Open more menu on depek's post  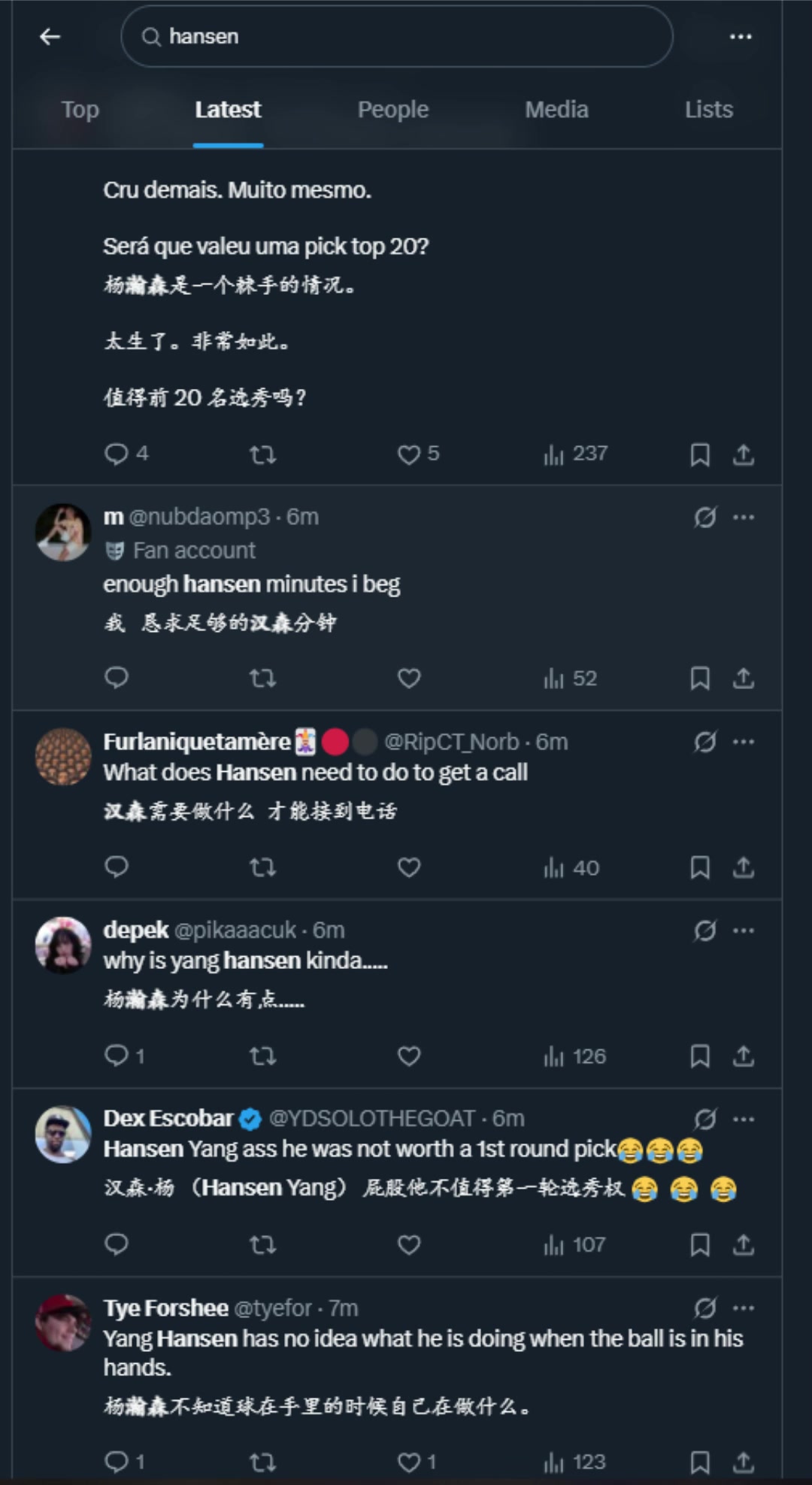pos(744,931)
